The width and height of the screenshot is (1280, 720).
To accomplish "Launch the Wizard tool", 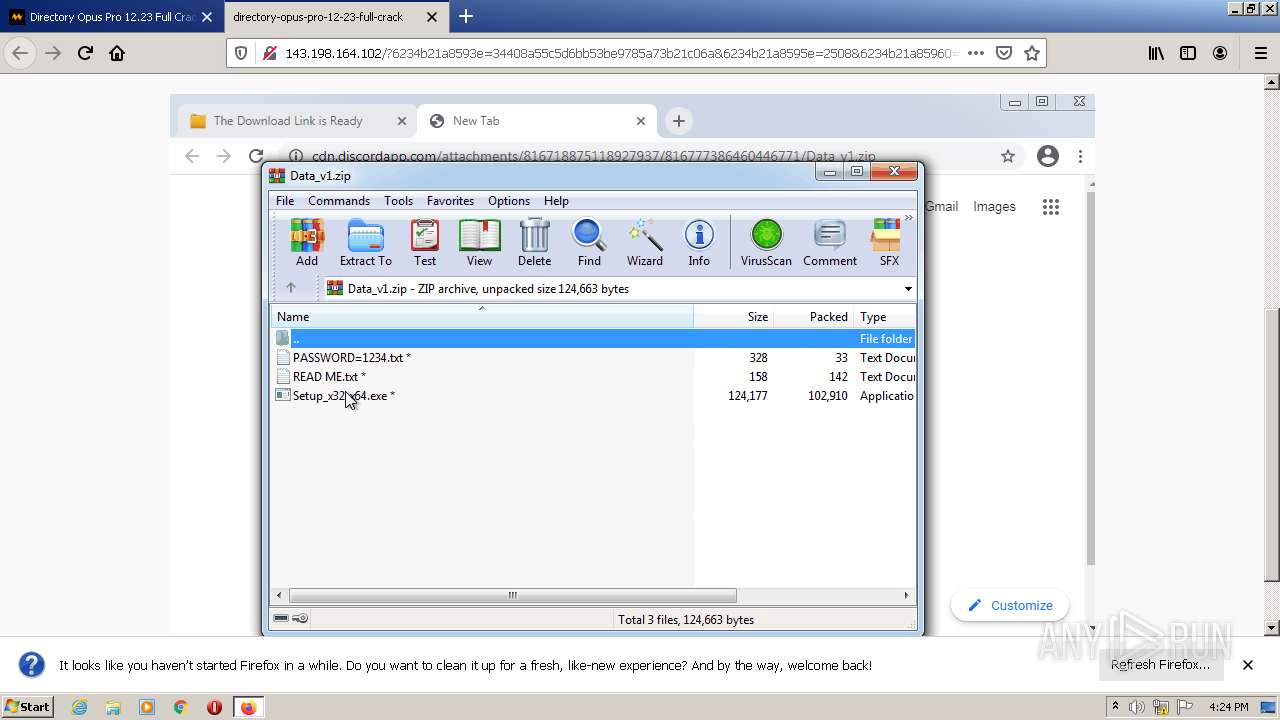I will click(645, 243).
